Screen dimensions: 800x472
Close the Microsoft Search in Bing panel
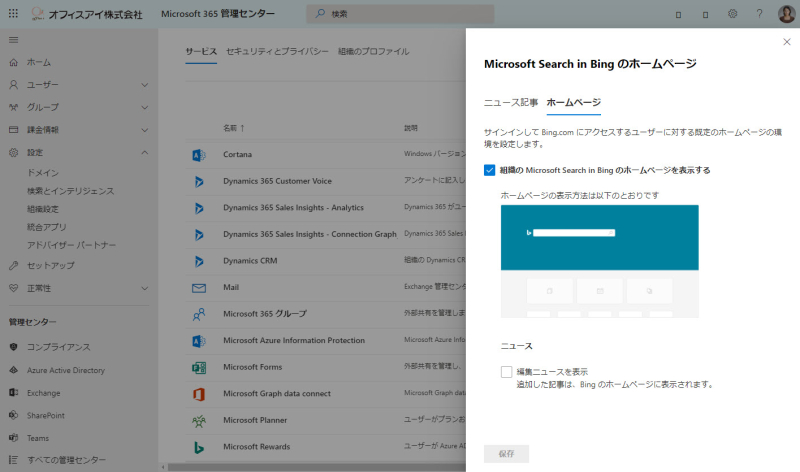click(x=786, y=42)
